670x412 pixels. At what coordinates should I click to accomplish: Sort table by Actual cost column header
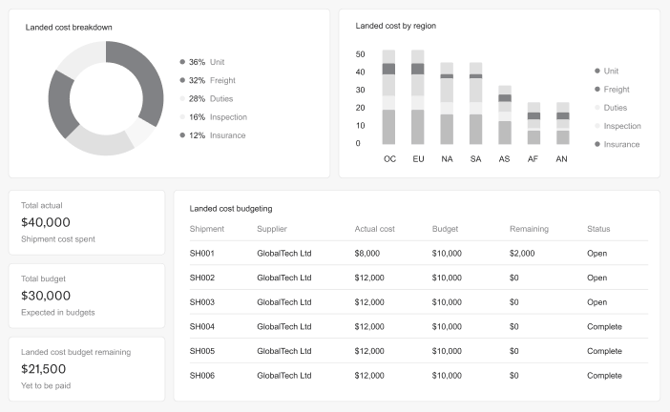click(x=375, y=229)
